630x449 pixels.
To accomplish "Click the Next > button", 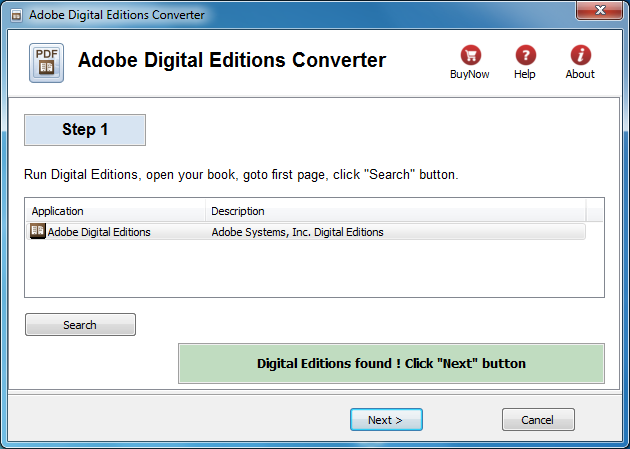I will pyautogui.click(x=386, y=420).
